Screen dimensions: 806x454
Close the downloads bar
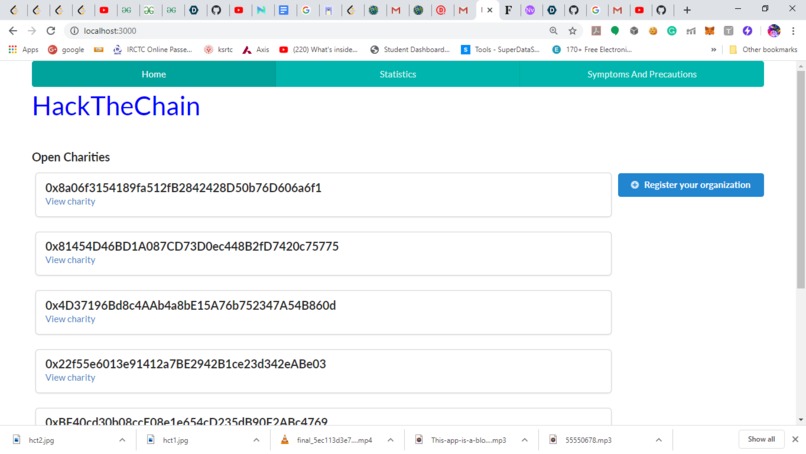(795, 439)
